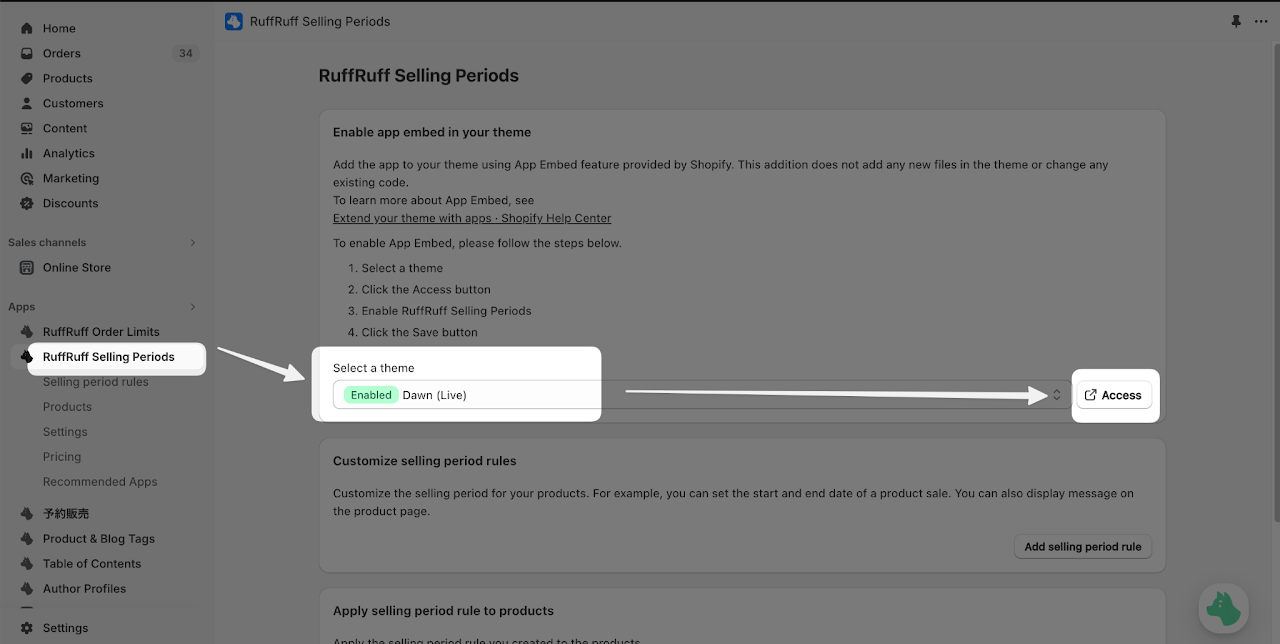Open the three-dot menu in top bar
Viewport: 1280px width, 644px height.
tap(1261, 21)
